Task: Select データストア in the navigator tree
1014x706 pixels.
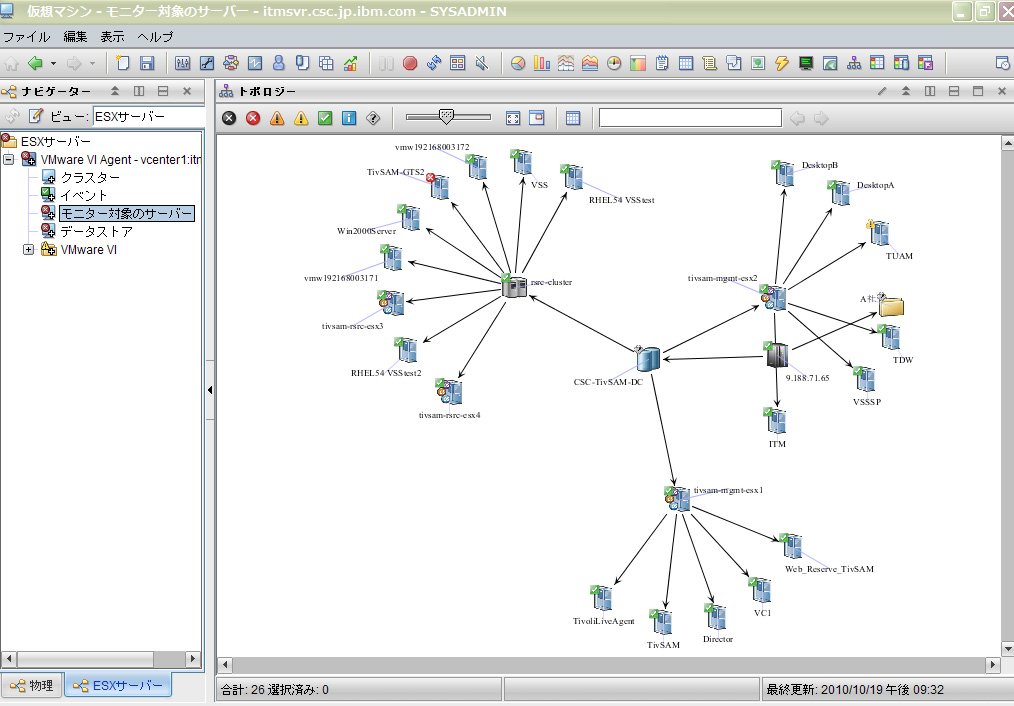Action: pos(96,231)
